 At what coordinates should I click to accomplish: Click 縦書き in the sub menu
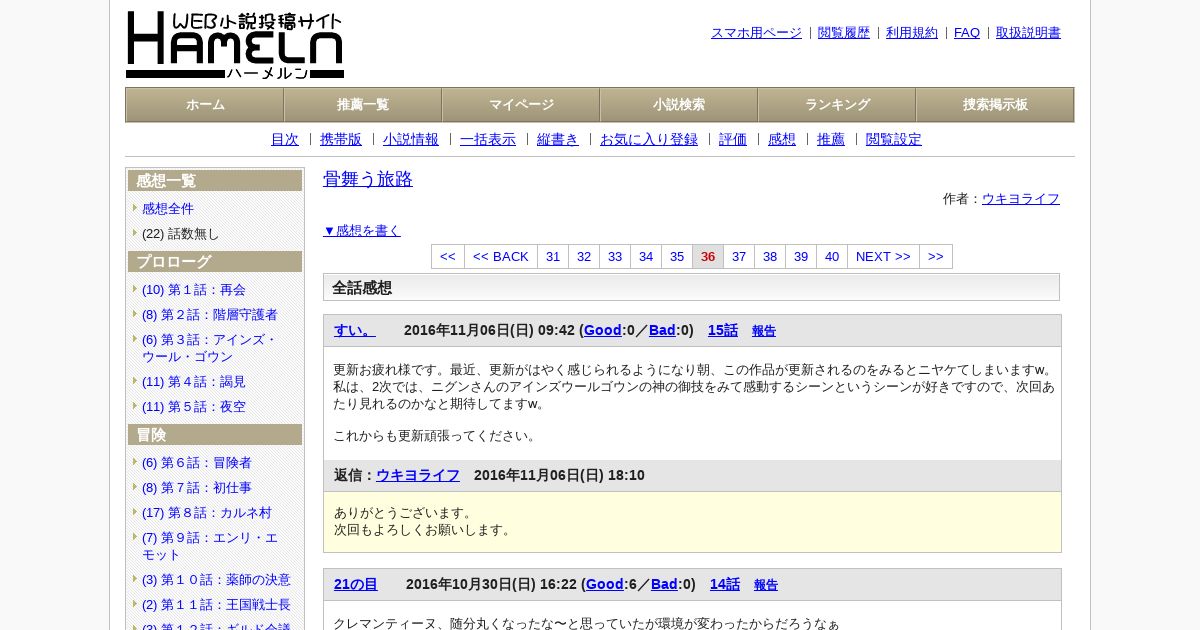(558, 139)
